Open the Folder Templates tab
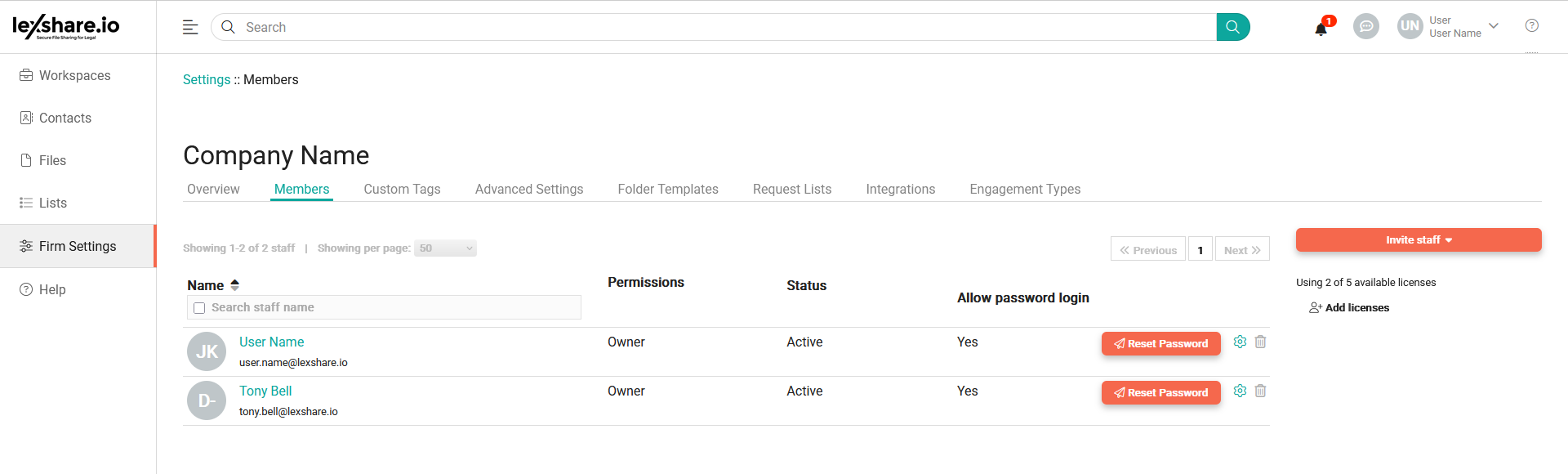Image resolution: width=1568 pixels, height=474 pixels. 667,189
